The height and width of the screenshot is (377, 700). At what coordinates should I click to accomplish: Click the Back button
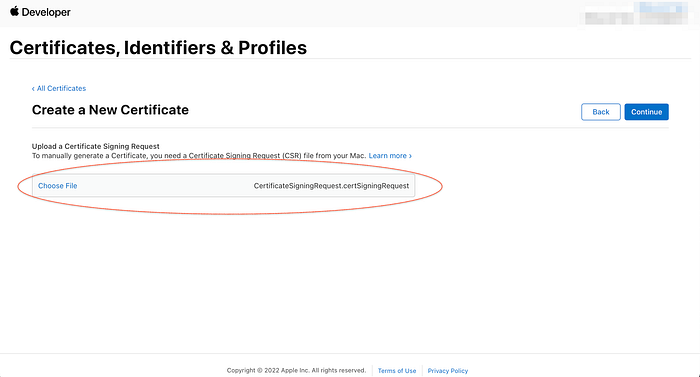tap(600, 112)
